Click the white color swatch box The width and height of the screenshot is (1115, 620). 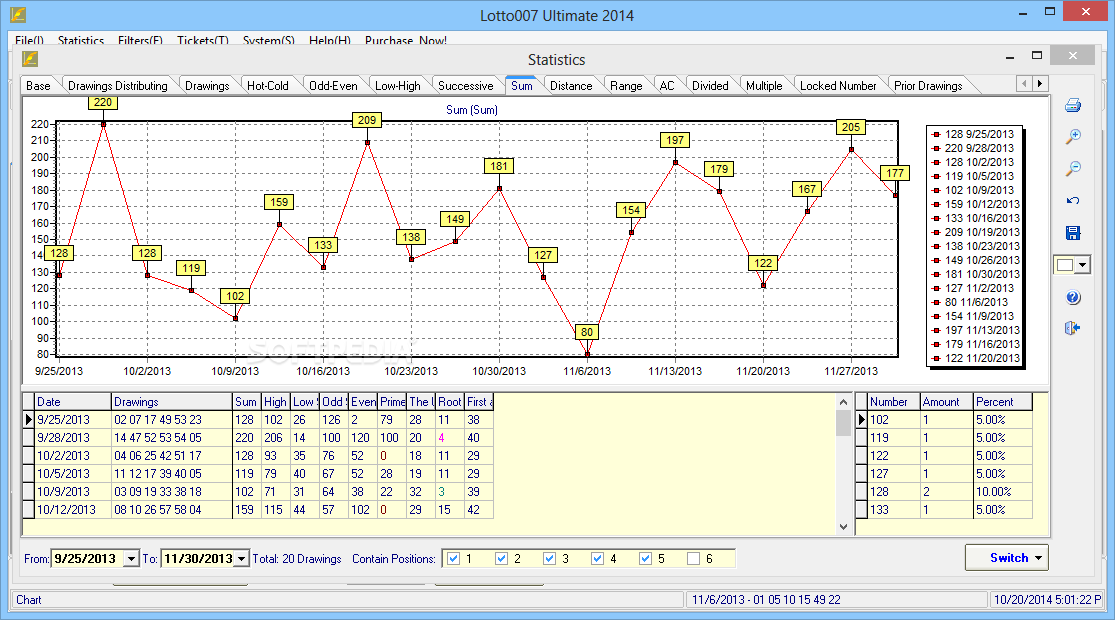[x=1065, y=265]
